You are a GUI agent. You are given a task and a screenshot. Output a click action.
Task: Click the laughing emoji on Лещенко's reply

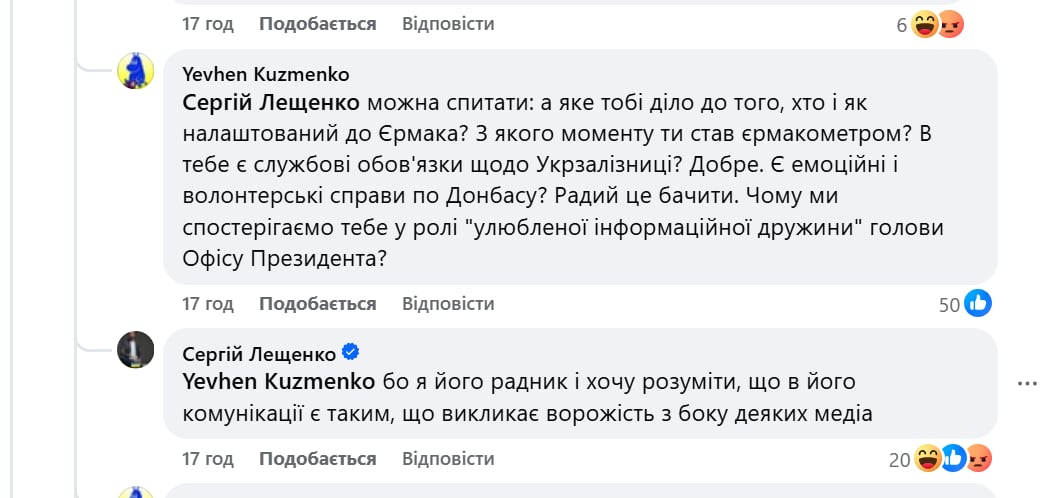pos(927,459)
